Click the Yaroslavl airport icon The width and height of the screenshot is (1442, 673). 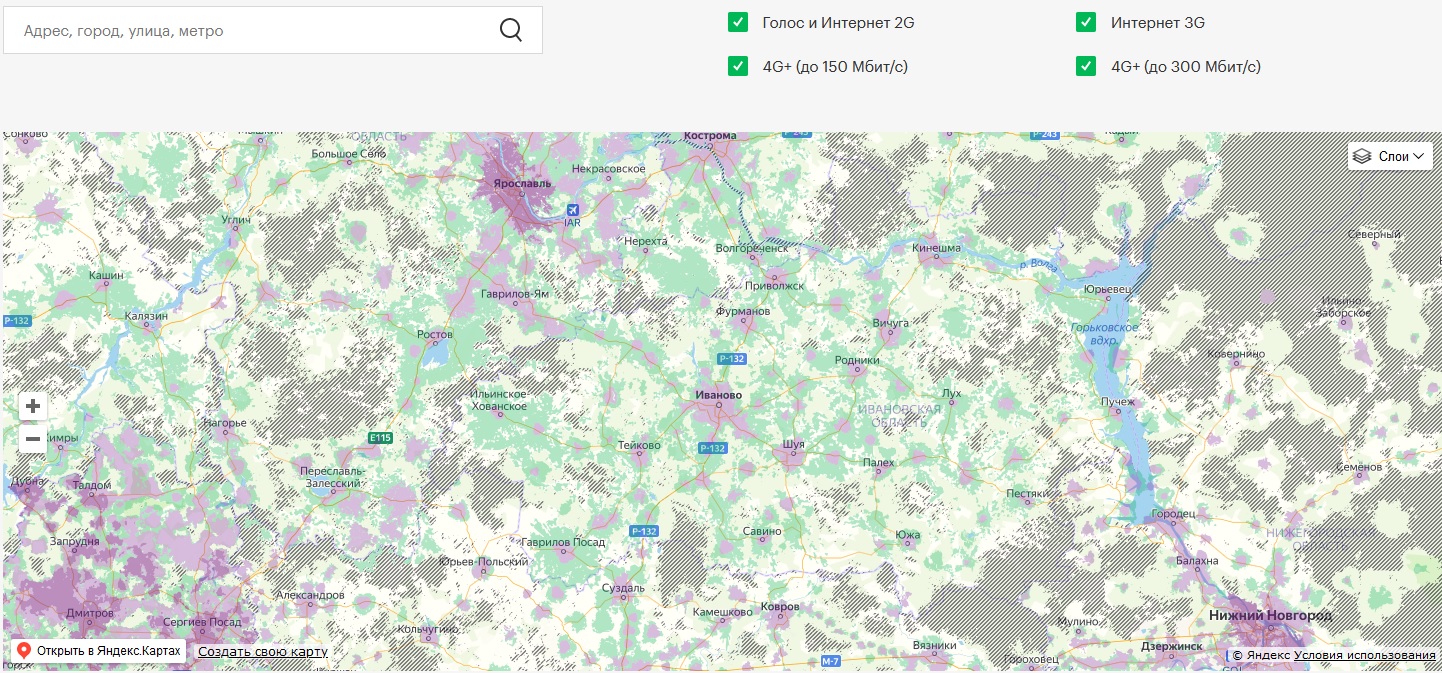572,209
